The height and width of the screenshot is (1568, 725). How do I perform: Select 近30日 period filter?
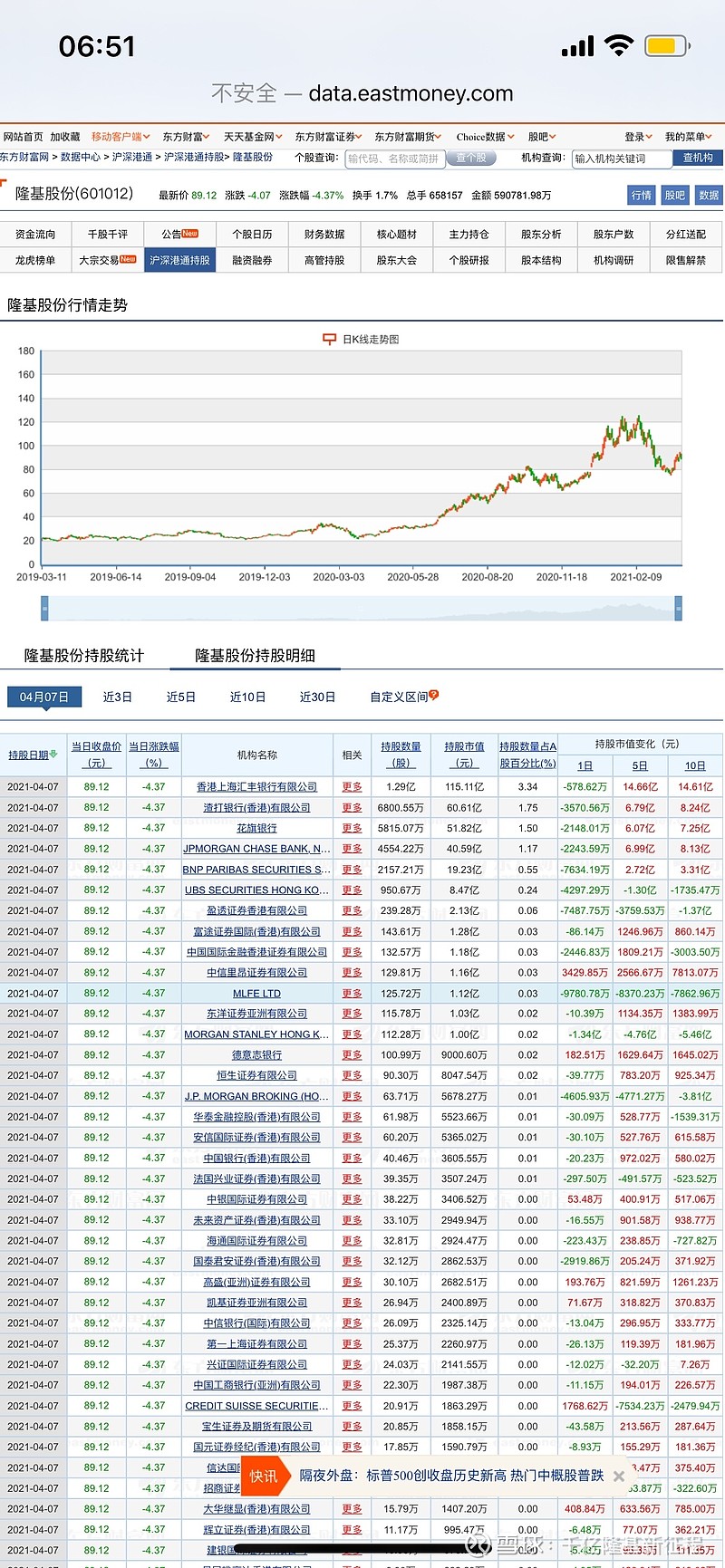[x=318, y=697]
